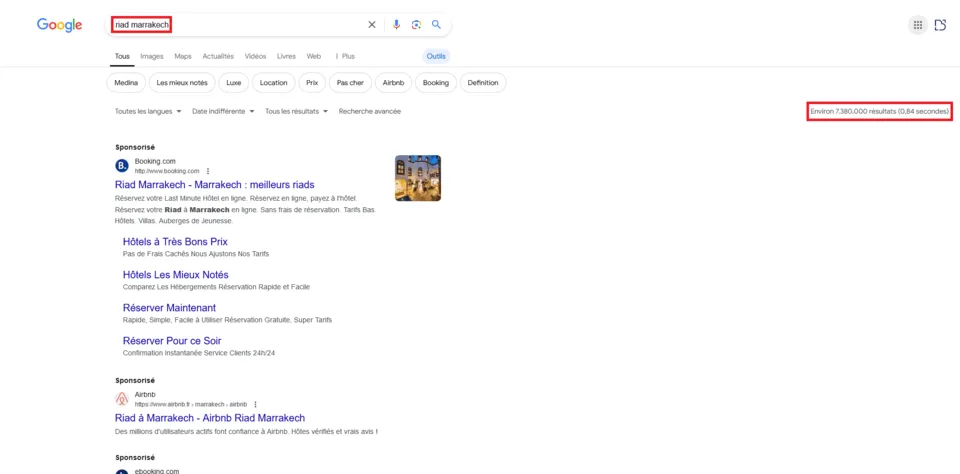Expand Date indifférente dropdown
The image size is (960, 474).
223,111
